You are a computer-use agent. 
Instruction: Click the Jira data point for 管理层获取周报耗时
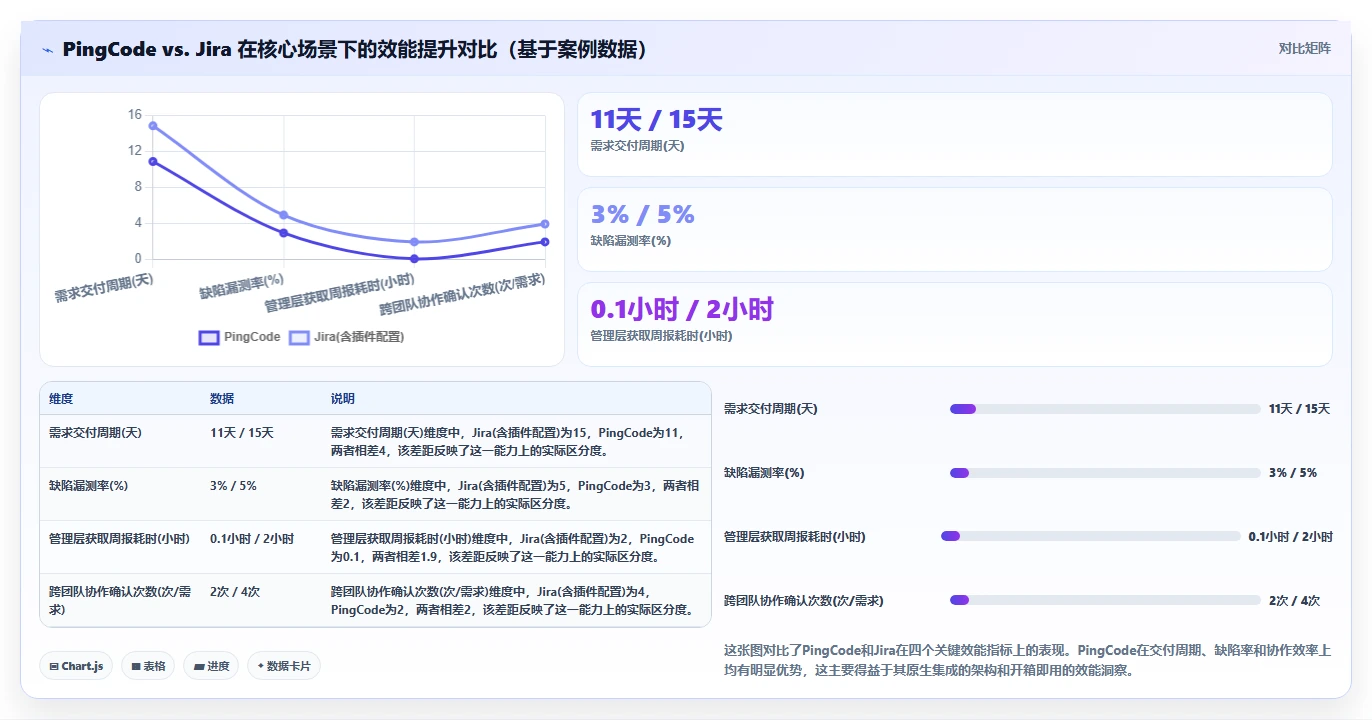tap(414, 242)
